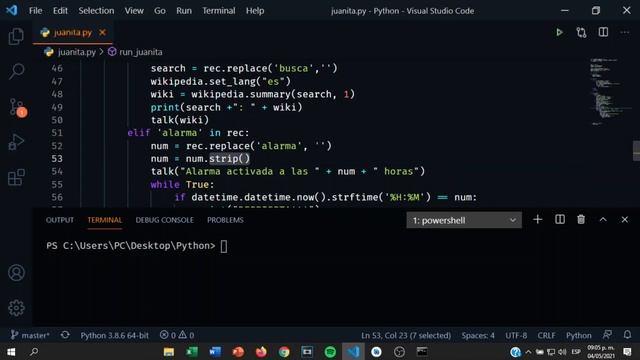The height and width of the screenshot is (360, 640).
Task: Click the master branch status item
Action: pos(30,335)
